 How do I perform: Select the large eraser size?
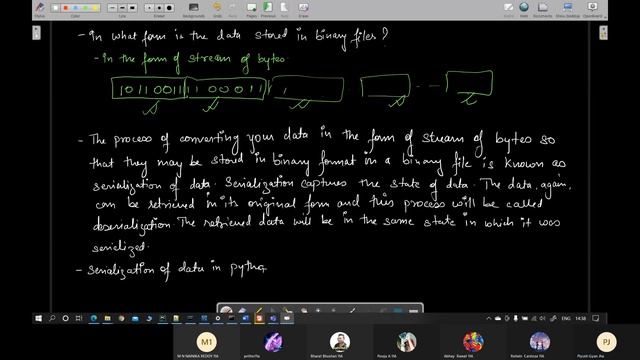169,8
